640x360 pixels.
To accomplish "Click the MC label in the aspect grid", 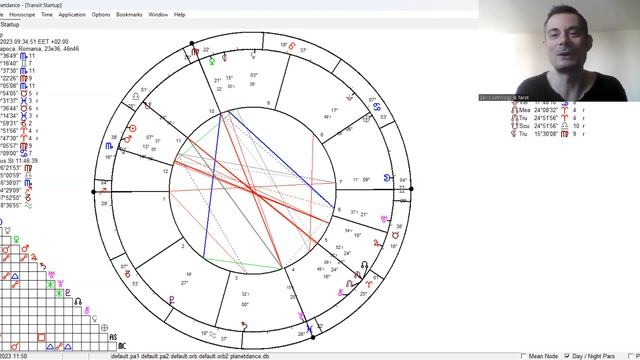I will 122,346.
